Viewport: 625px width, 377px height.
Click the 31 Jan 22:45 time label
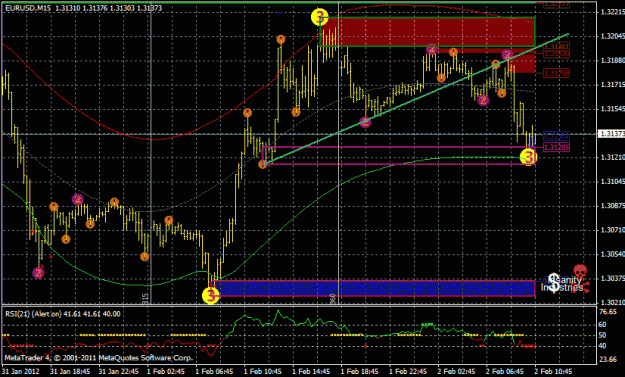119,371
